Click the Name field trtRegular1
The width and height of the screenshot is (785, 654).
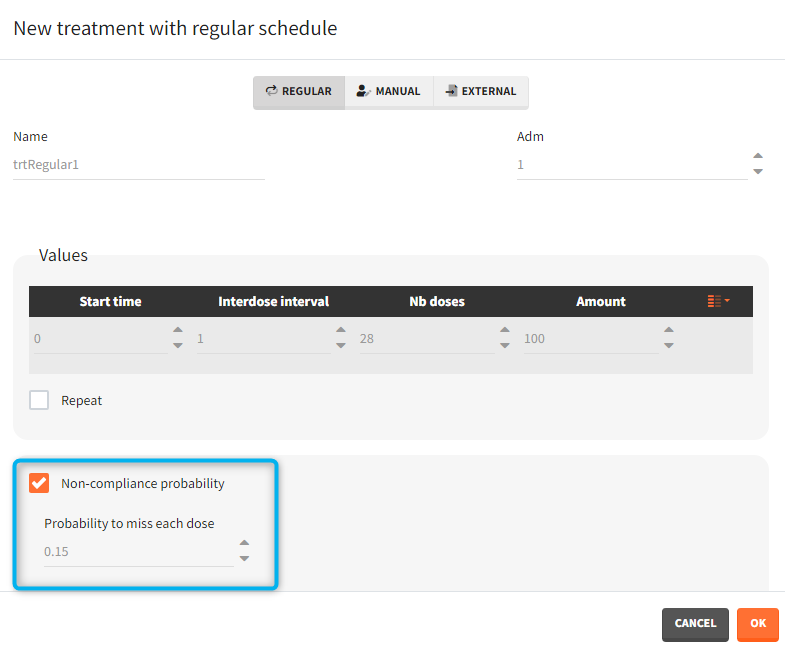click(x=138, y=165)
